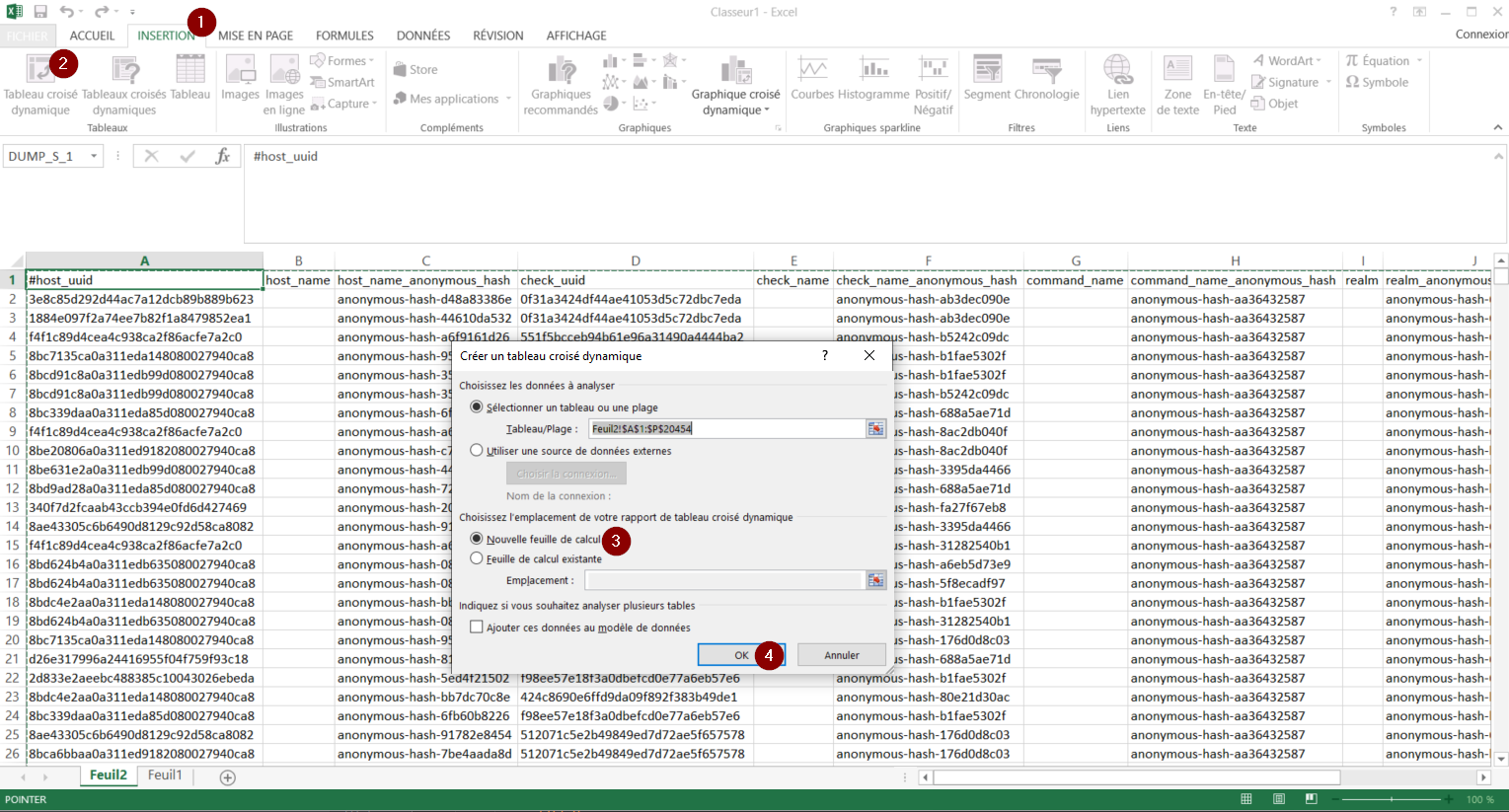Viewport: 1509px width, 812px height.
Task: Open Graphique croisé dynamique dropdown
Action: click(x=735, y=103)
